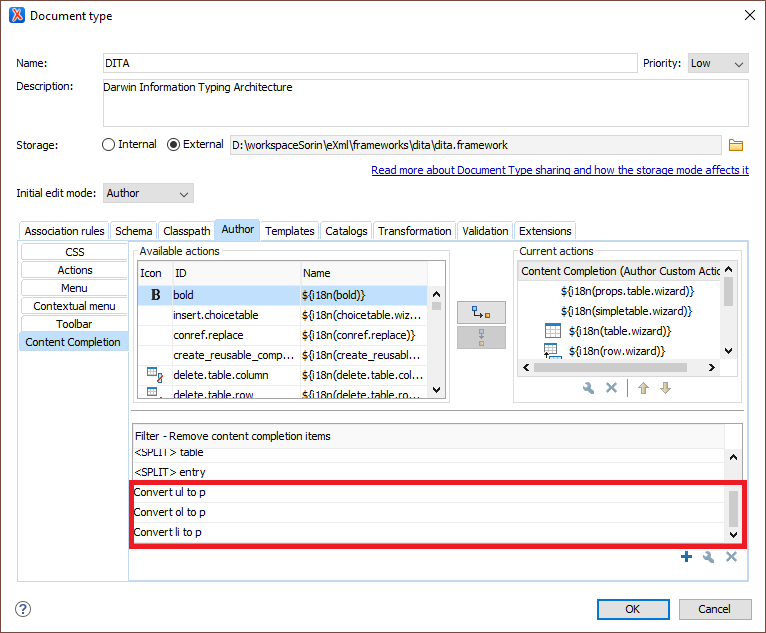
Task: Open the Menu subtab
Action: (74, 288)
